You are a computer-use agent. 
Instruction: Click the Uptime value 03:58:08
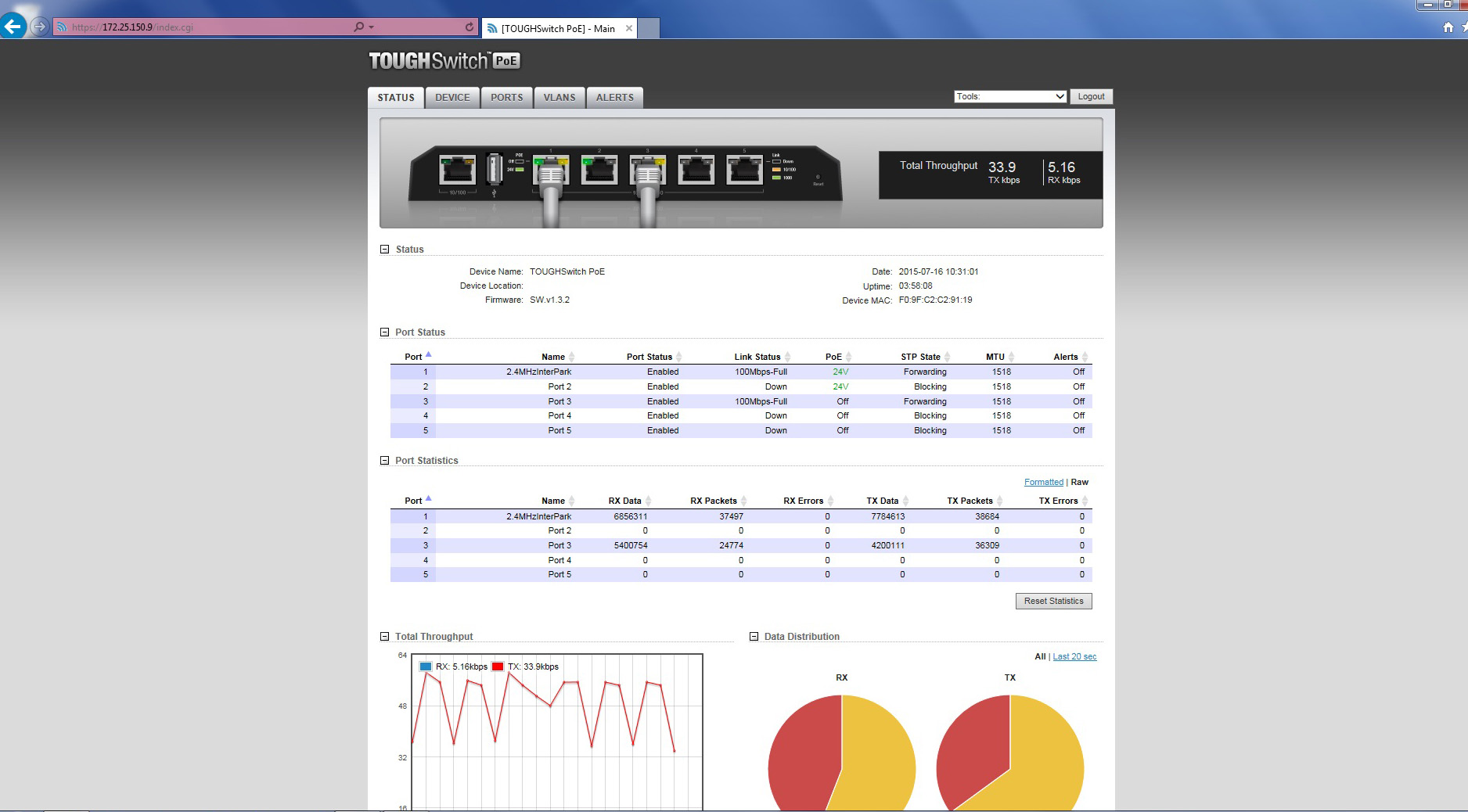(916, 286)
